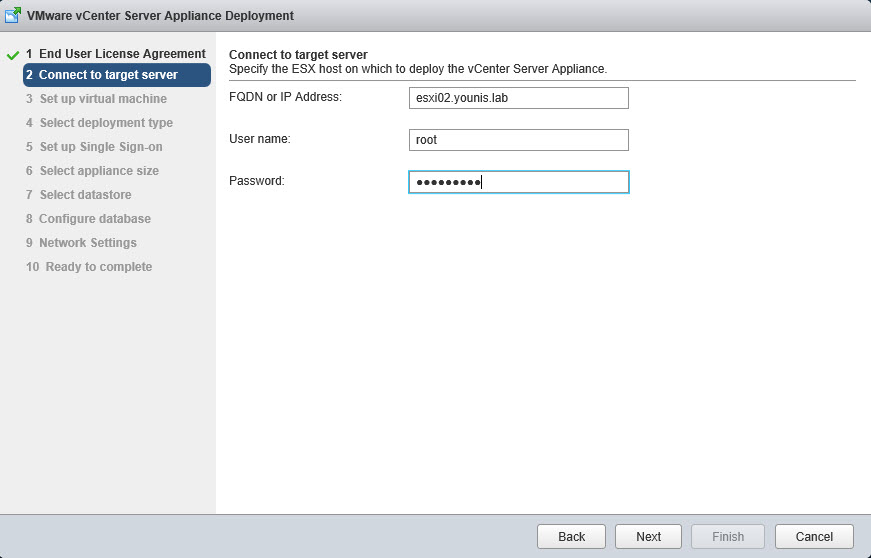871x558 pixels.
Task: Select Set up virtual machine step
Action: pyautogui.click(x=96, y=99)
